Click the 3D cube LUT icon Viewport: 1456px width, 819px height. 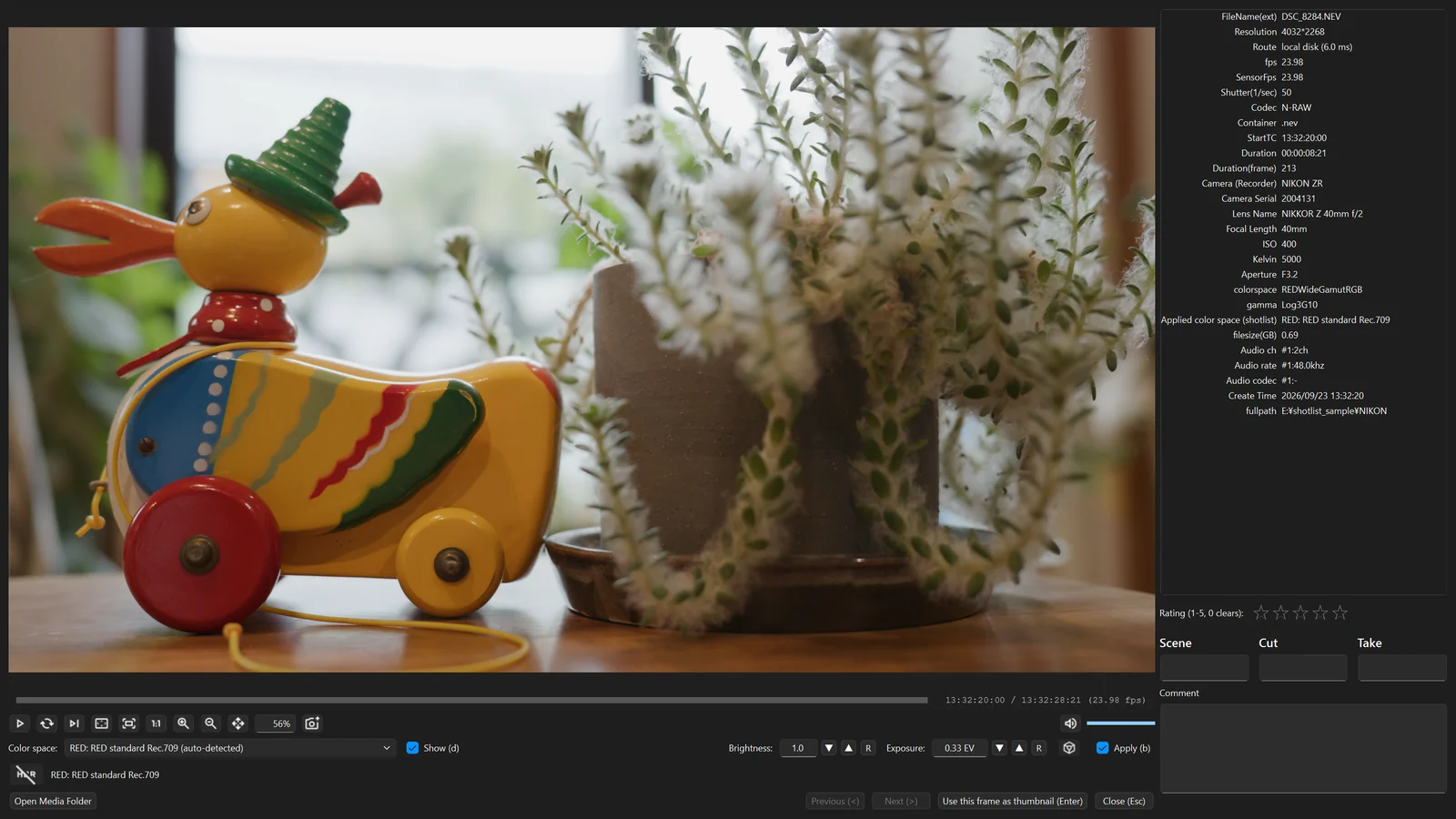[x=1069, y=748]
